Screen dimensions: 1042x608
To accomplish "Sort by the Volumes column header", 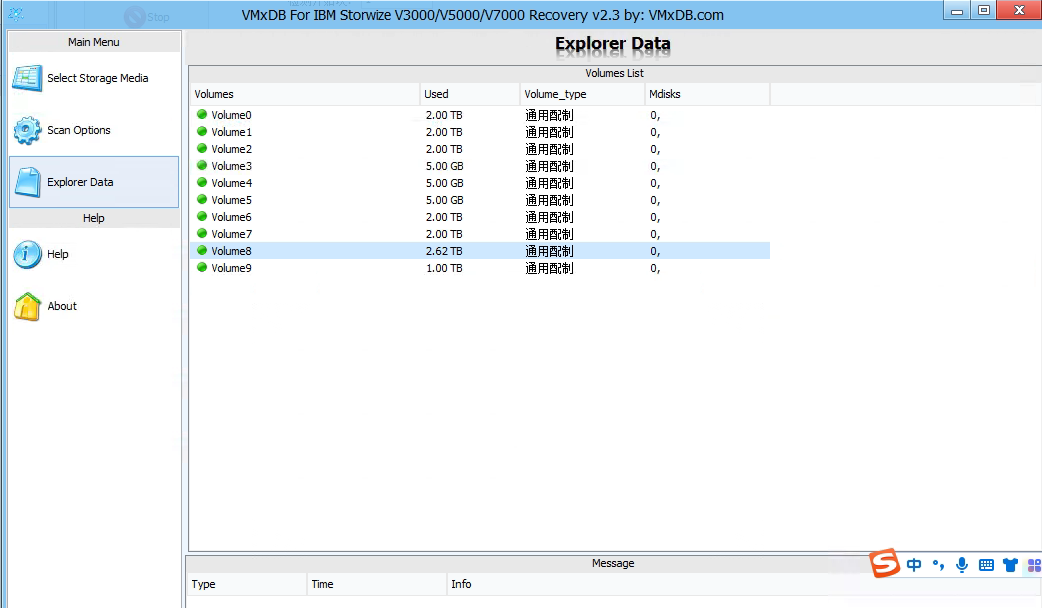I will pyautogui.click(x=305, y=94).
